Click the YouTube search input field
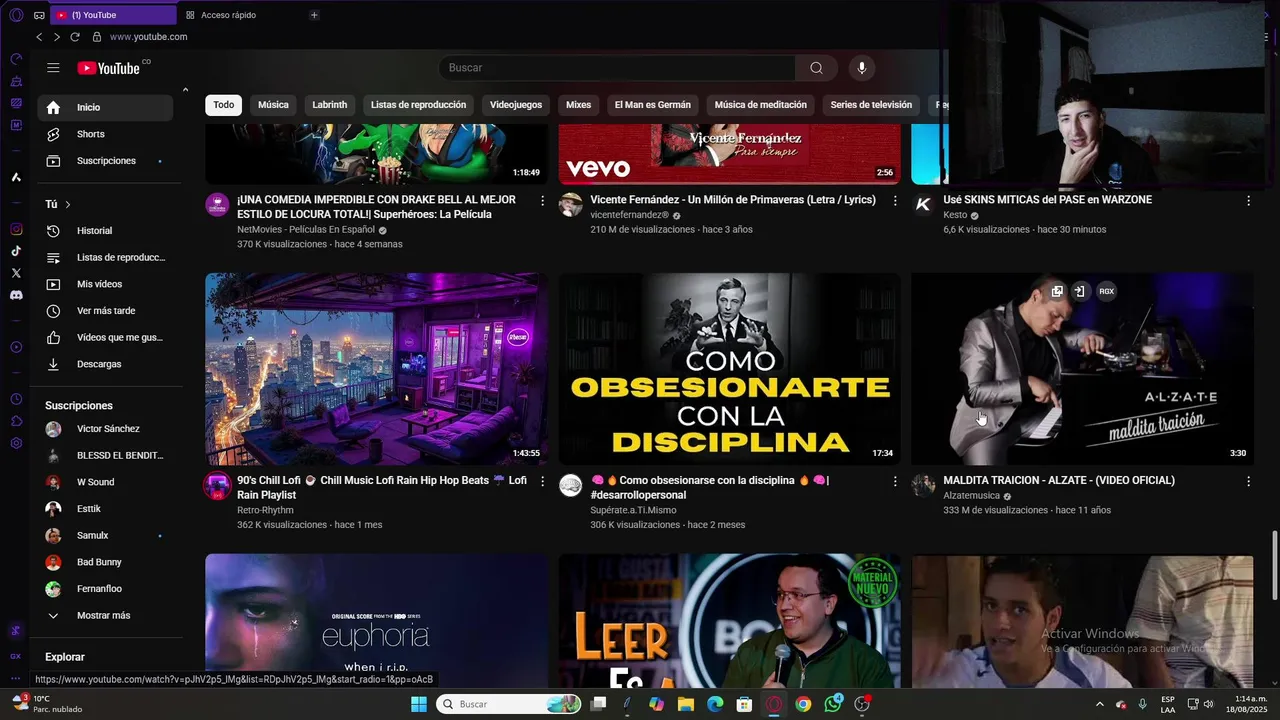 point(618,68)
